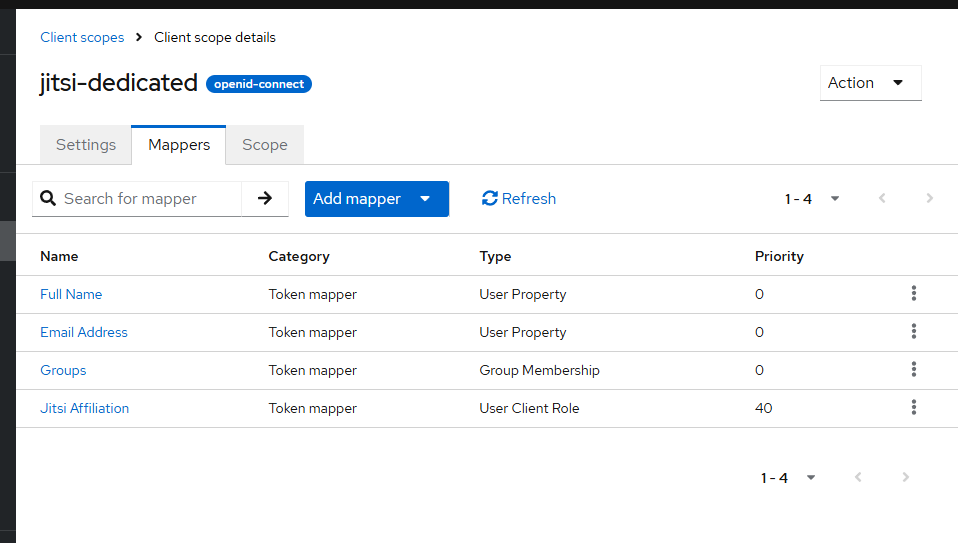The image size is (958, 543).
Task: Go back to Client scopes breadcrumb
Action: point(82,37)
